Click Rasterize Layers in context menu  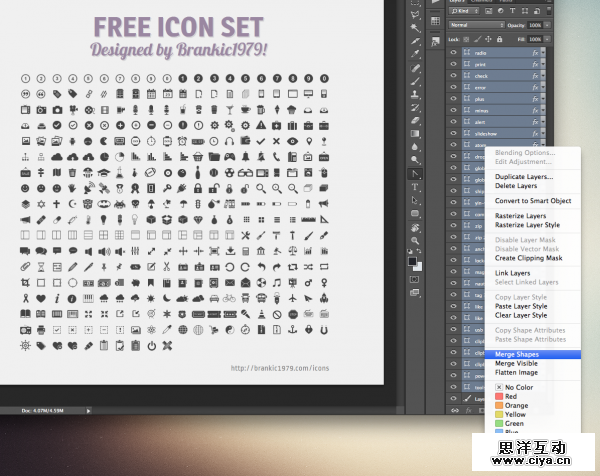[x=520, y=216]
